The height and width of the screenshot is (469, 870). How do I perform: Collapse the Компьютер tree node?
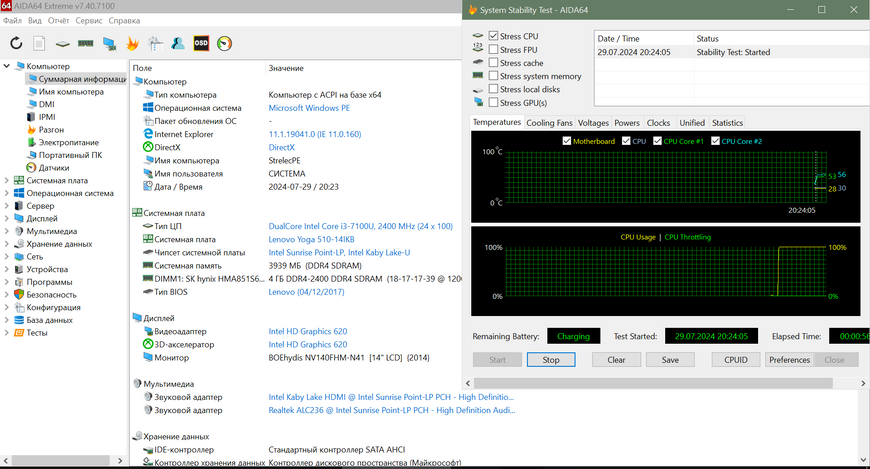(7, 66)
